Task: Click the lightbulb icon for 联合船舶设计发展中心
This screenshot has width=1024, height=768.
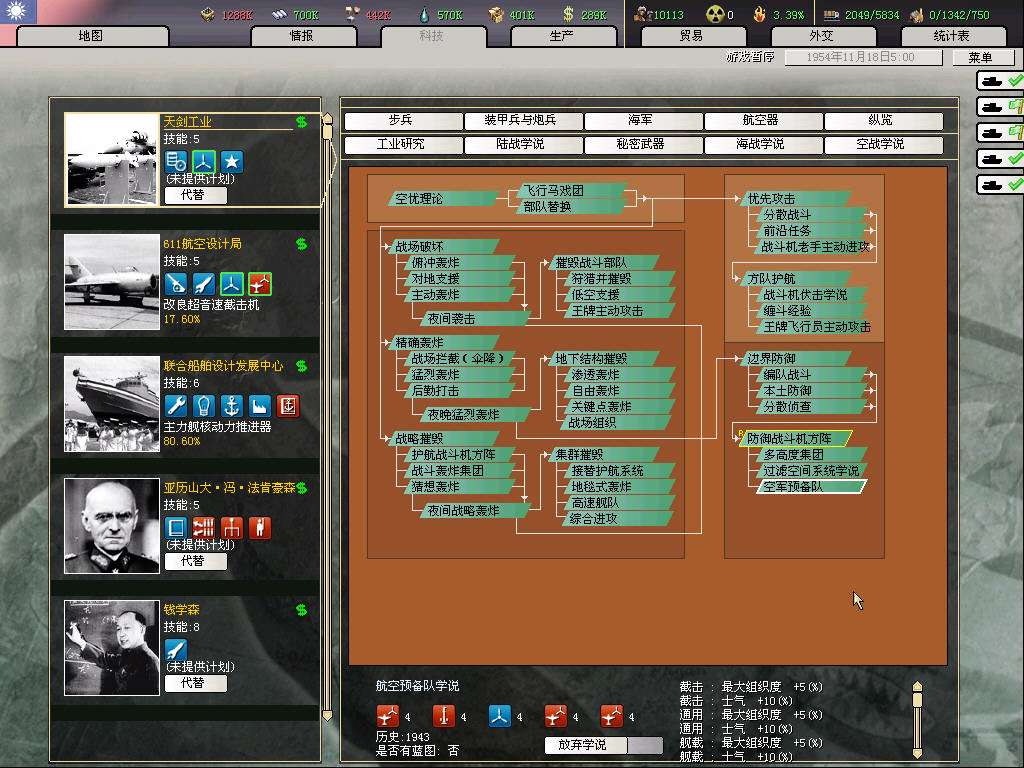Action: coord(204,405)
